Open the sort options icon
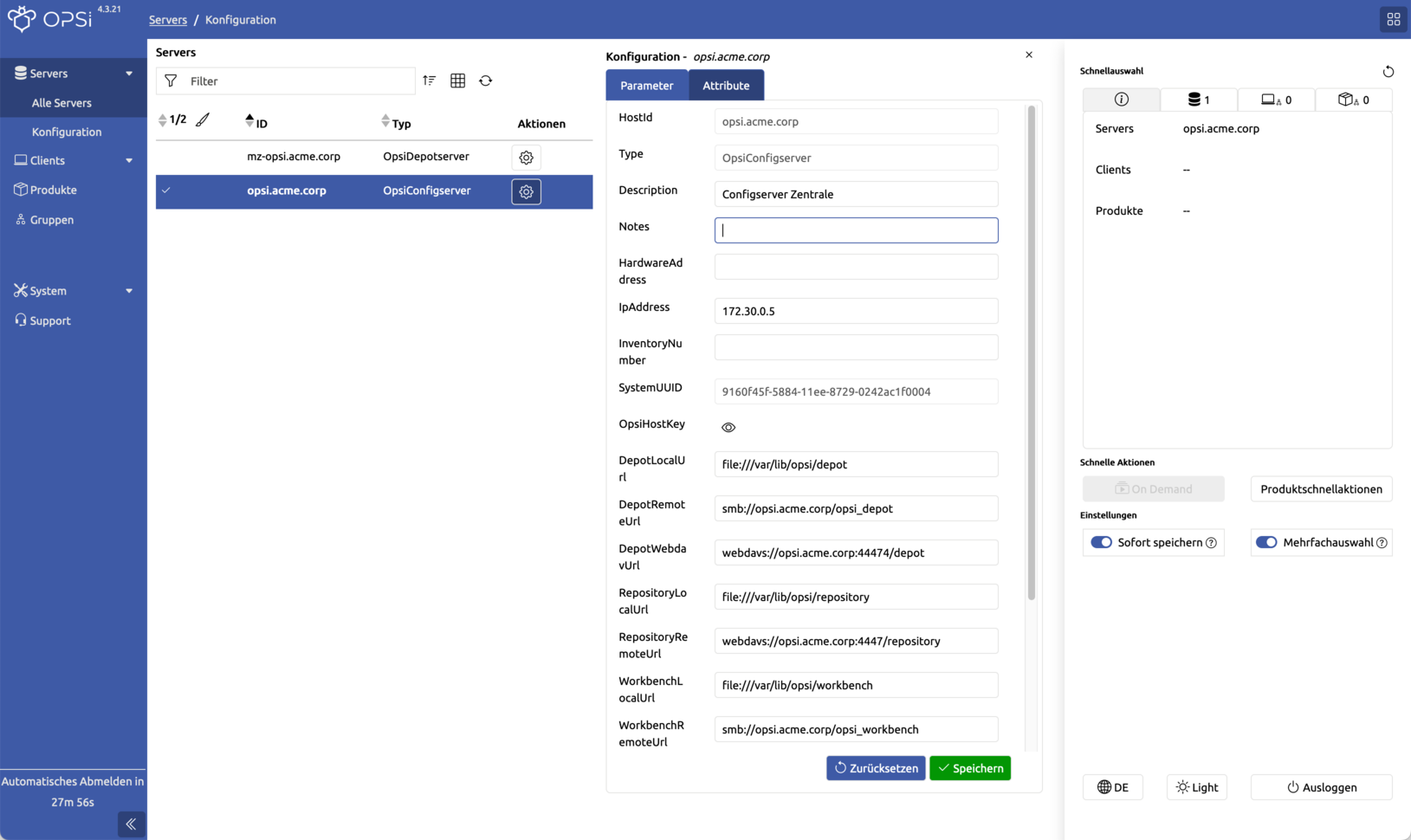Viewport: 1411px width, 840px height. 429,81
